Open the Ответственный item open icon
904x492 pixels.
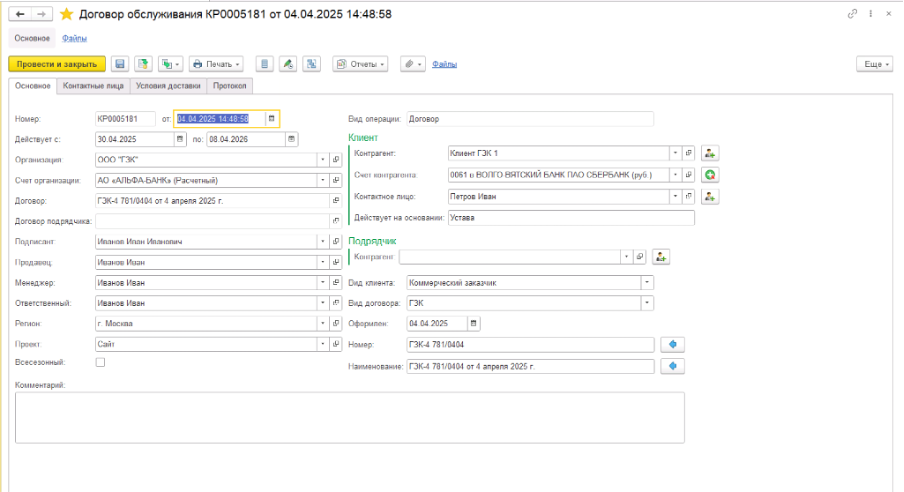[336, 303]
